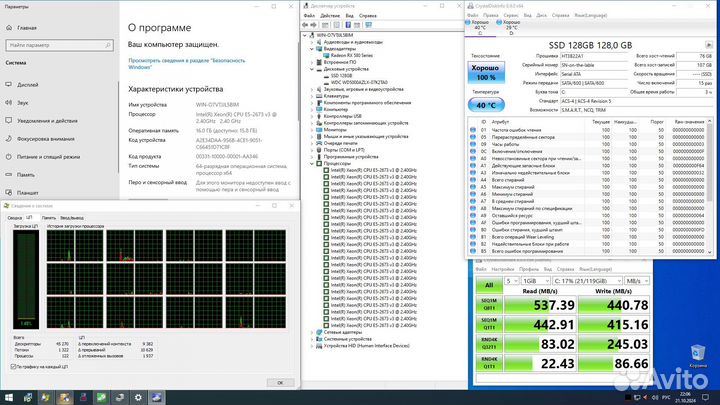This screenshot has width=720, height=405.
Task: Click the 40 °C temperature button
Action: [486, 105]
